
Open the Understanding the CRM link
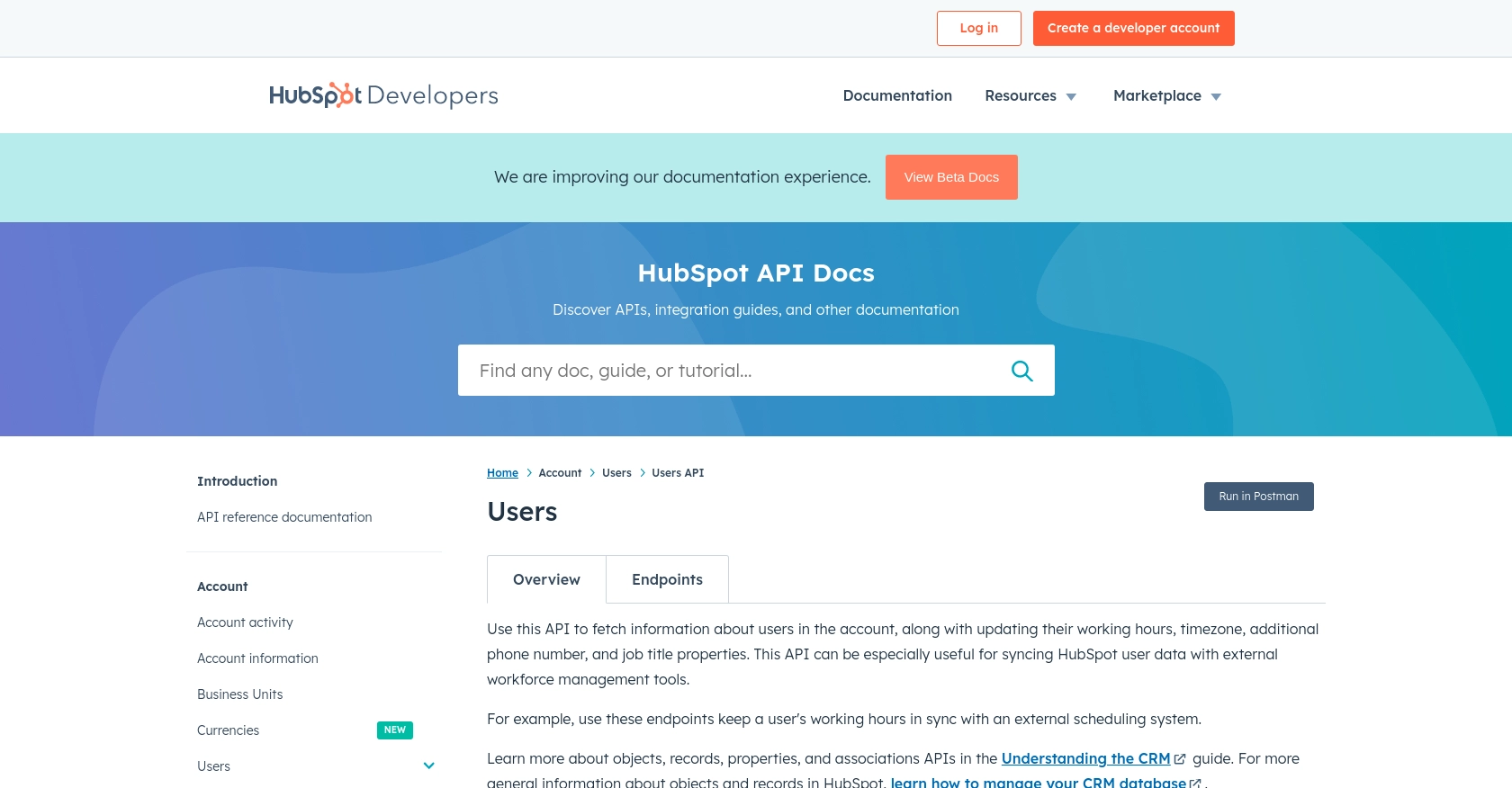[x=1085, y=759]
